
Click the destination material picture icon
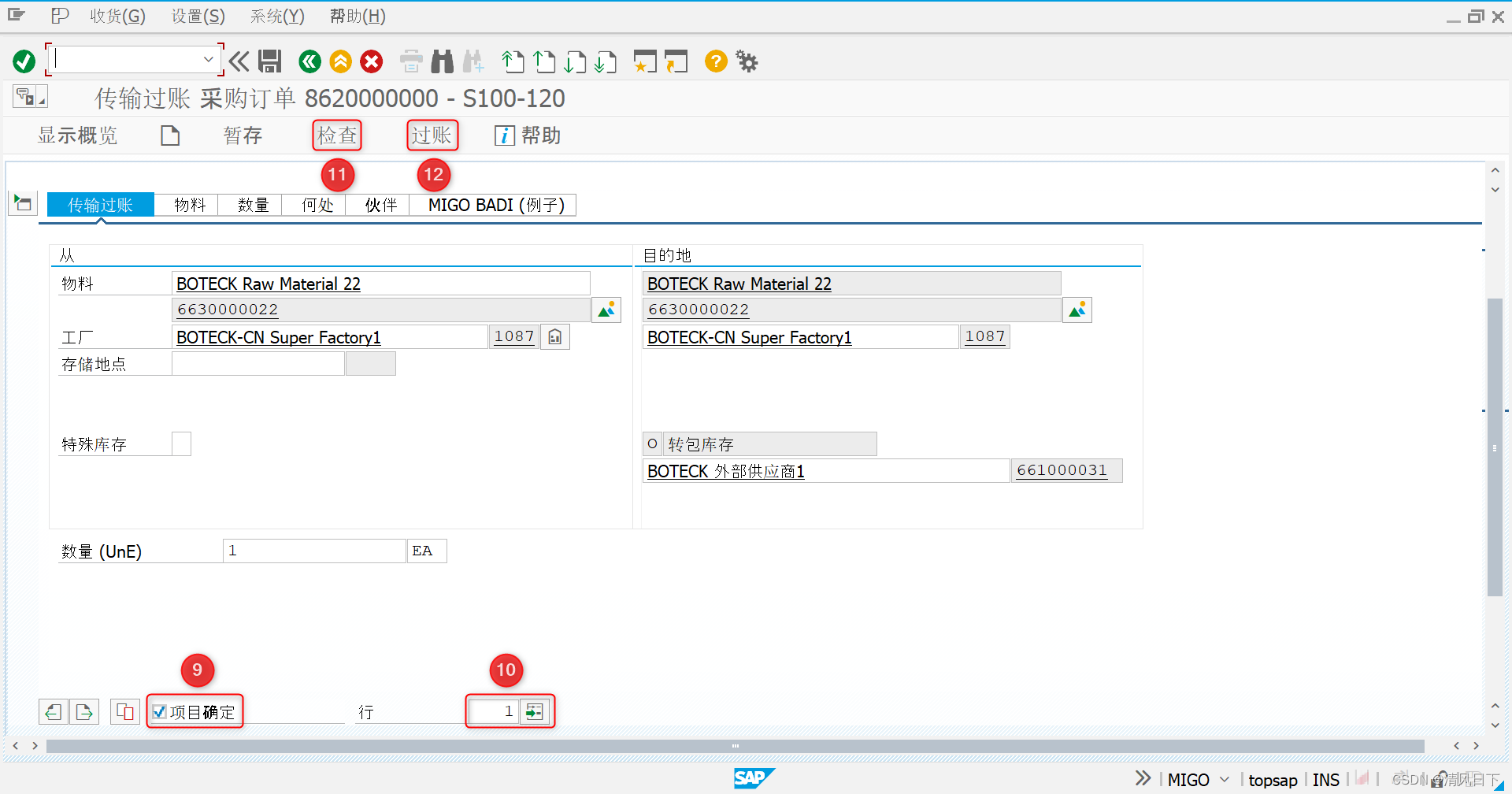pyautogui.click(x=1077, y=310)
